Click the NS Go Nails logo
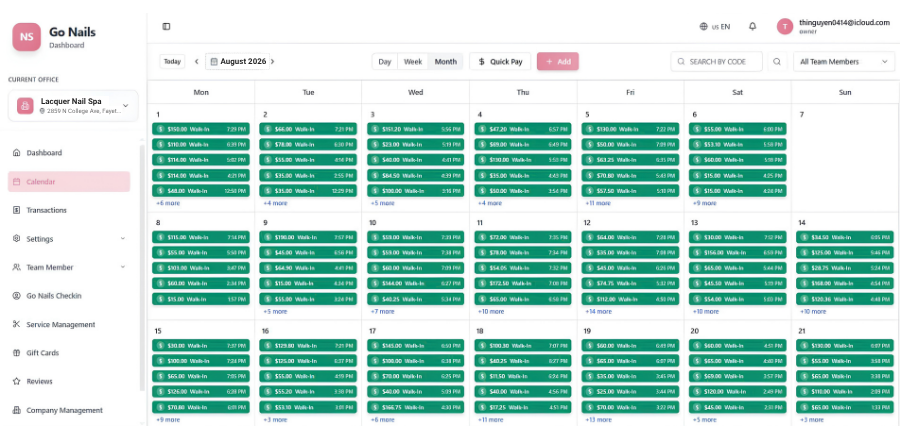Screen dimensions: 900x440 [x=26, y=37]
